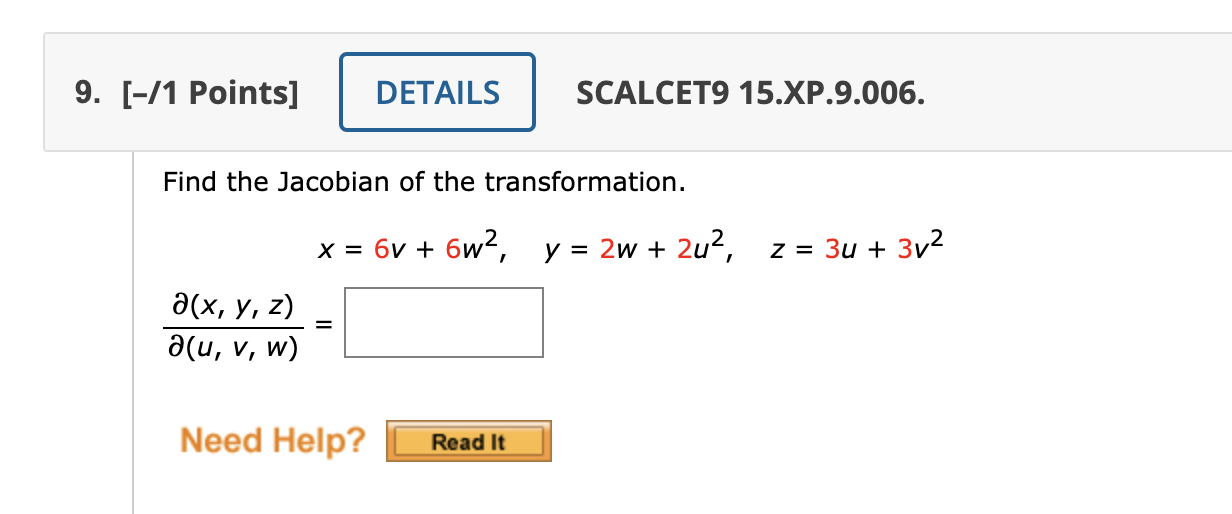1232x514 pixels.
Task: Select the [-/1 Points] score text
Action: tap(209, 93)
